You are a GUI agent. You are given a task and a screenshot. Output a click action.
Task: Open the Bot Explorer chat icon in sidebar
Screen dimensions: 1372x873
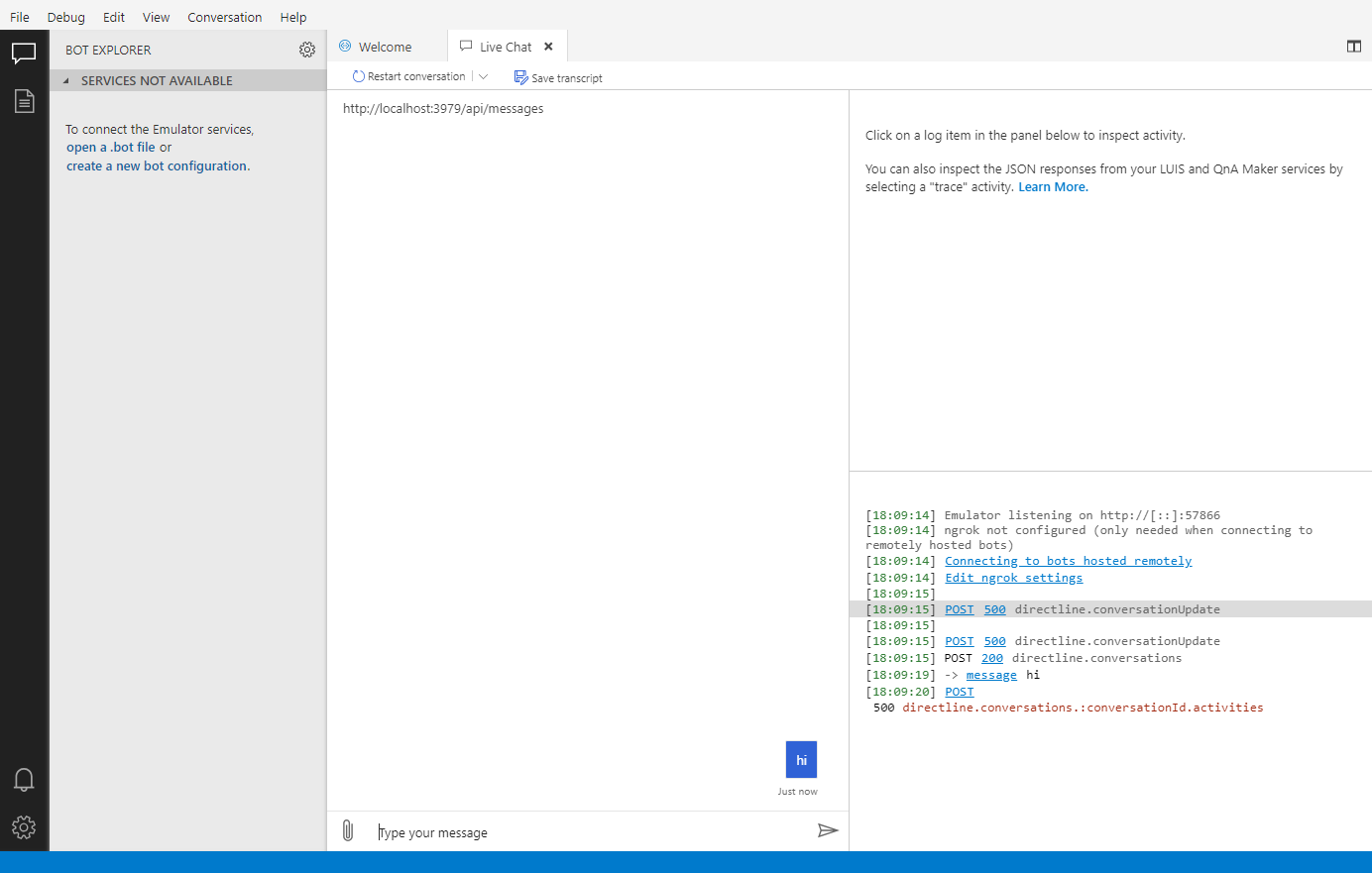click(24, 54)
